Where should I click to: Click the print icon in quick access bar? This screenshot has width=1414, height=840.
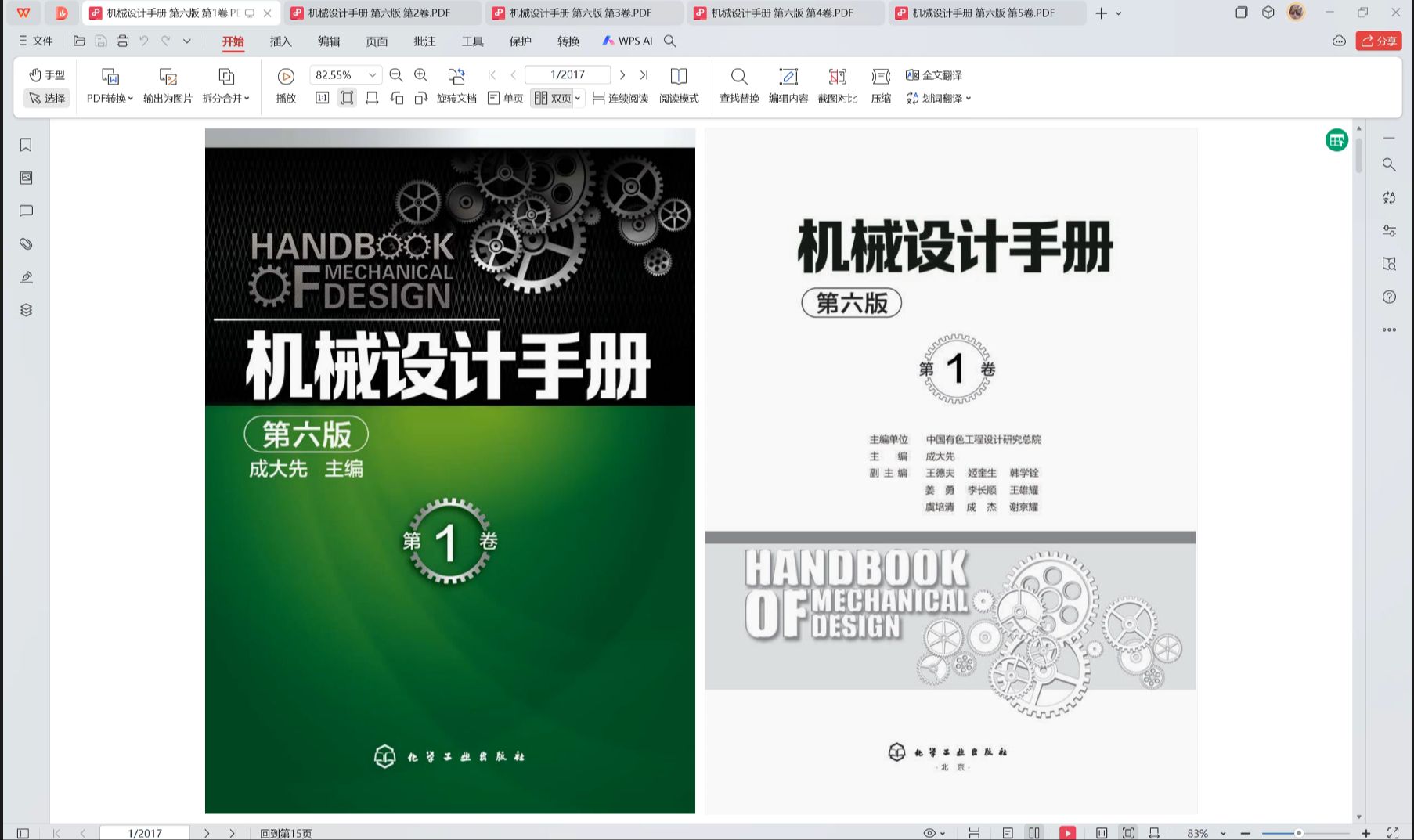123,41
